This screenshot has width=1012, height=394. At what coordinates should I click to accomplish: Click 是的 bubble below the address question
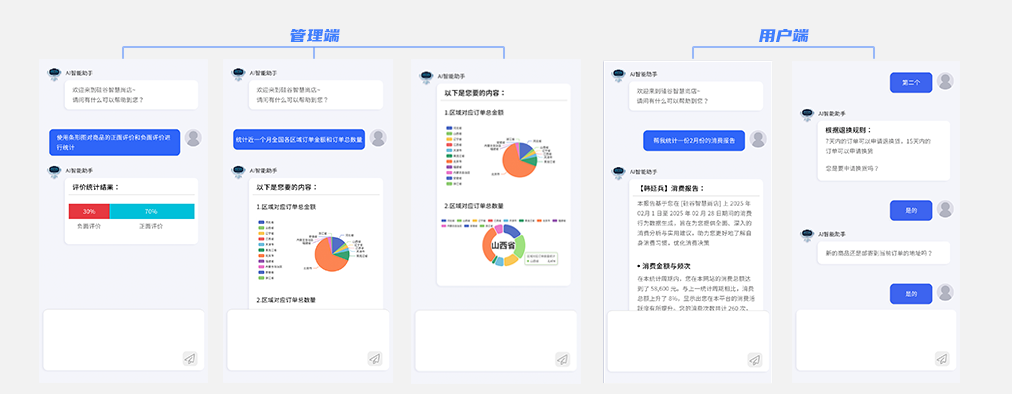(x=911, y=294)
